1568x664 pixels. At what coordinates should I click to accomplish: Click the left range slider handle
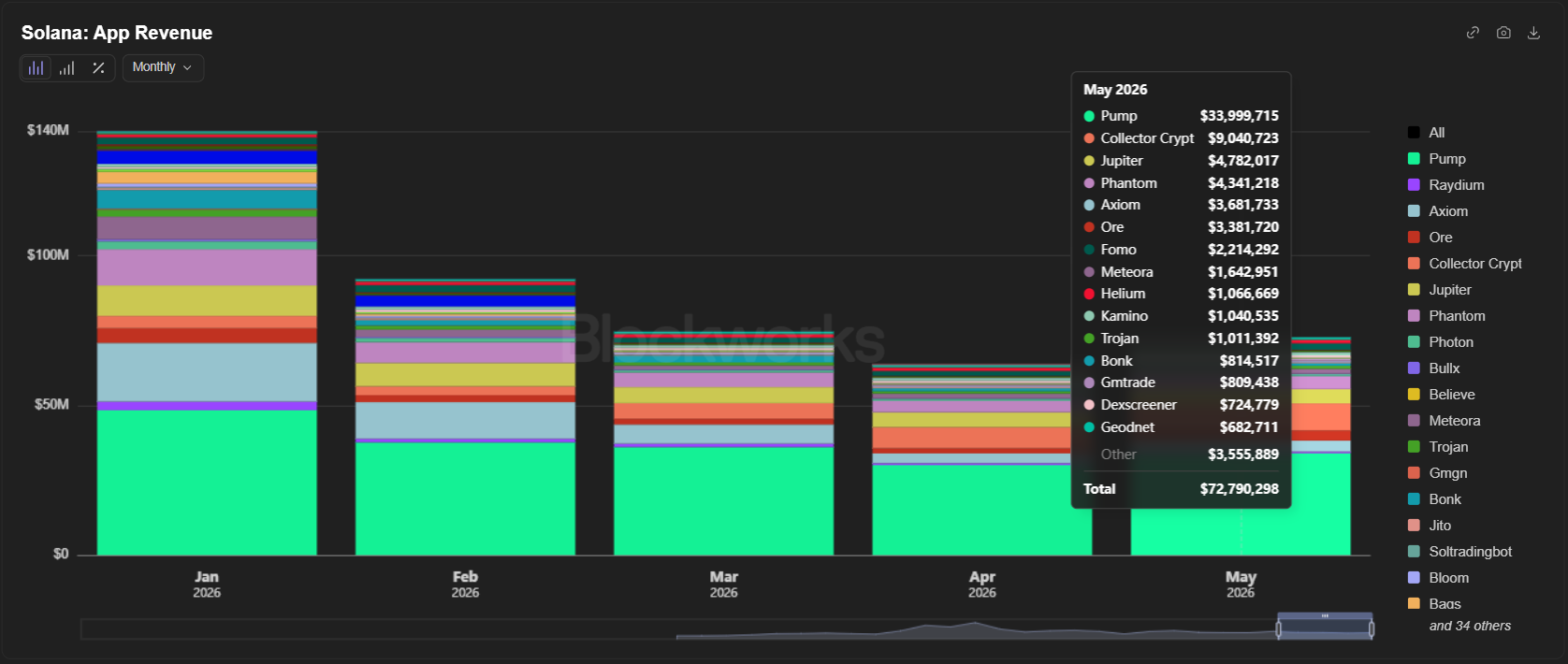[1279, 629]
